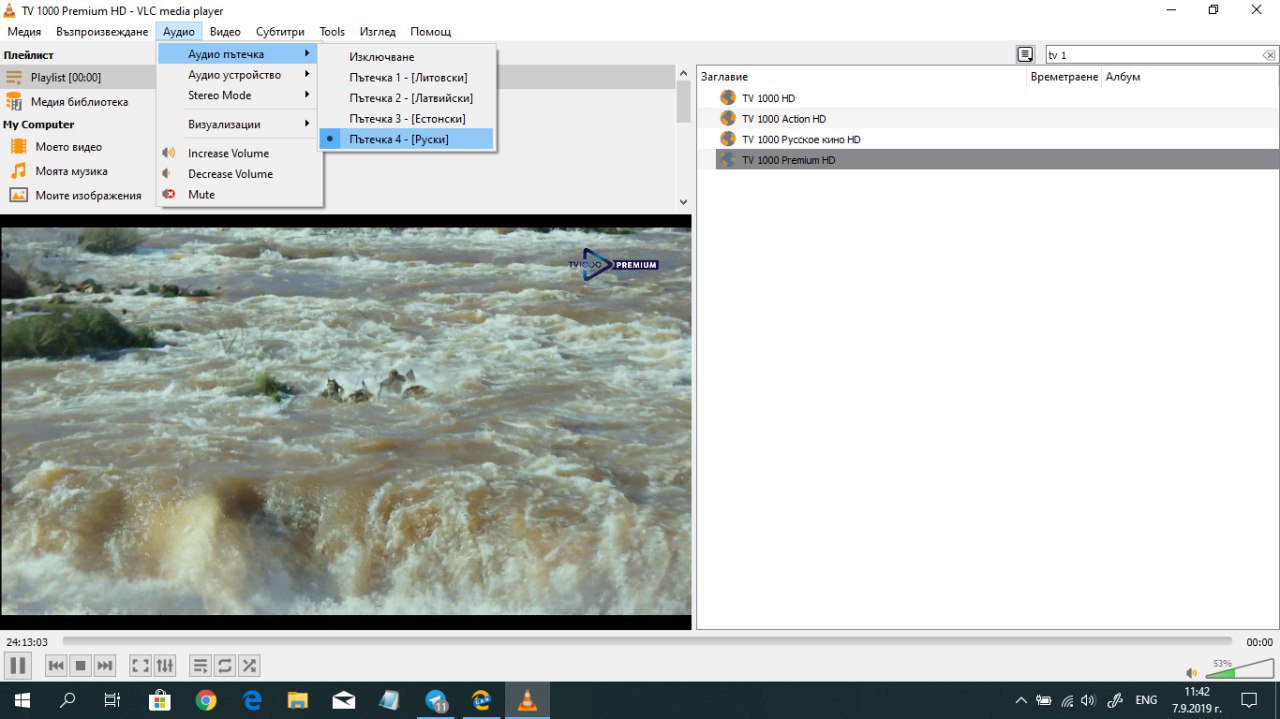This screenshot has height=719, width=1280.
Task: Expand Аудио устройство submenu
Action: click(239, 74)
